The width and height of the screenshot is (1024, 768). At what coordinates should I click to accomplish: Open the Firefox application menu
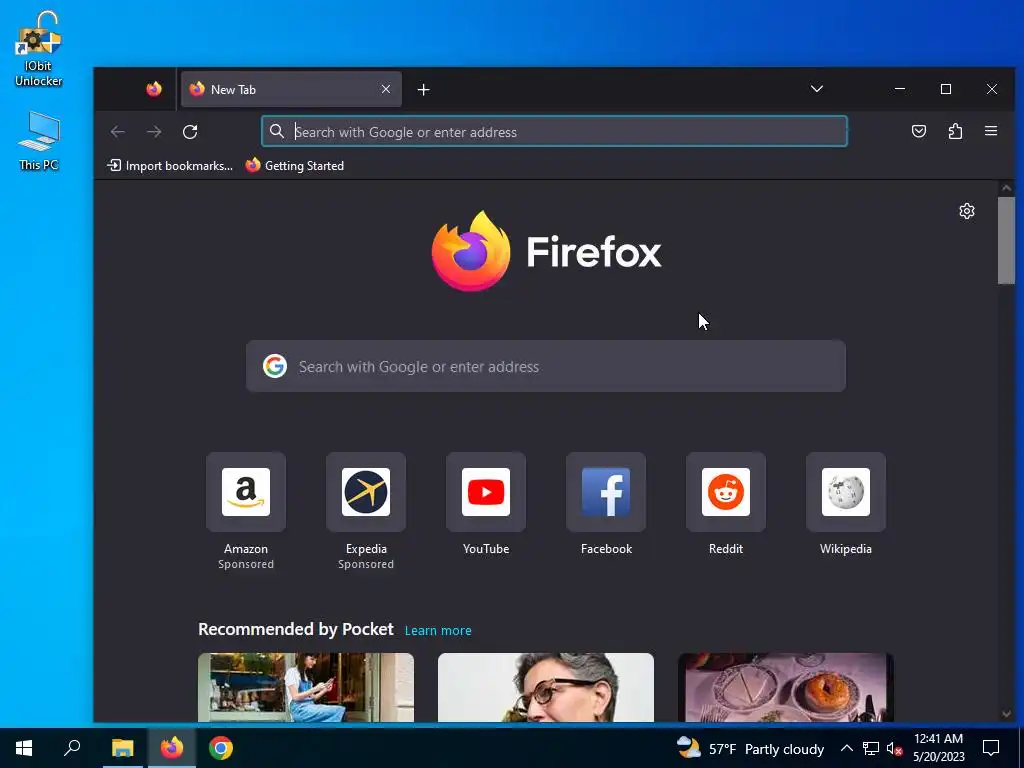point(991,131)
